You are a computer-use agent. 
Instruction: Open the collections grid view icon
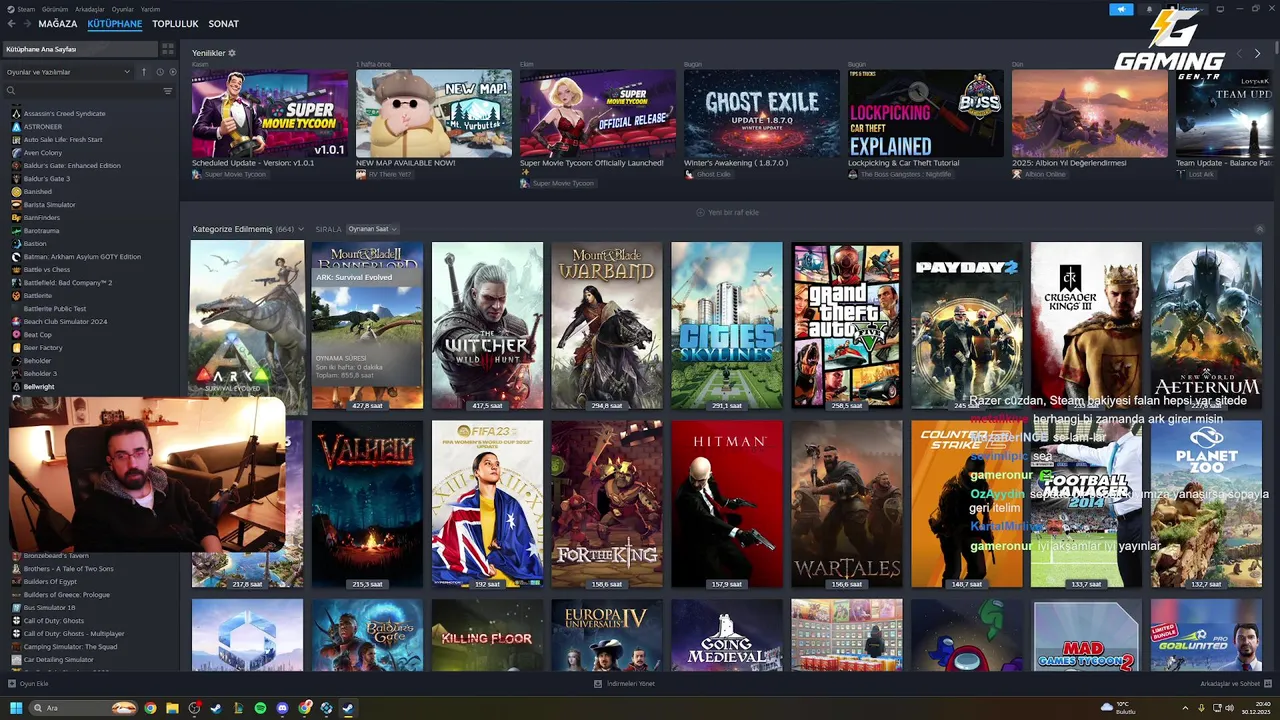[x=168, y=49]
